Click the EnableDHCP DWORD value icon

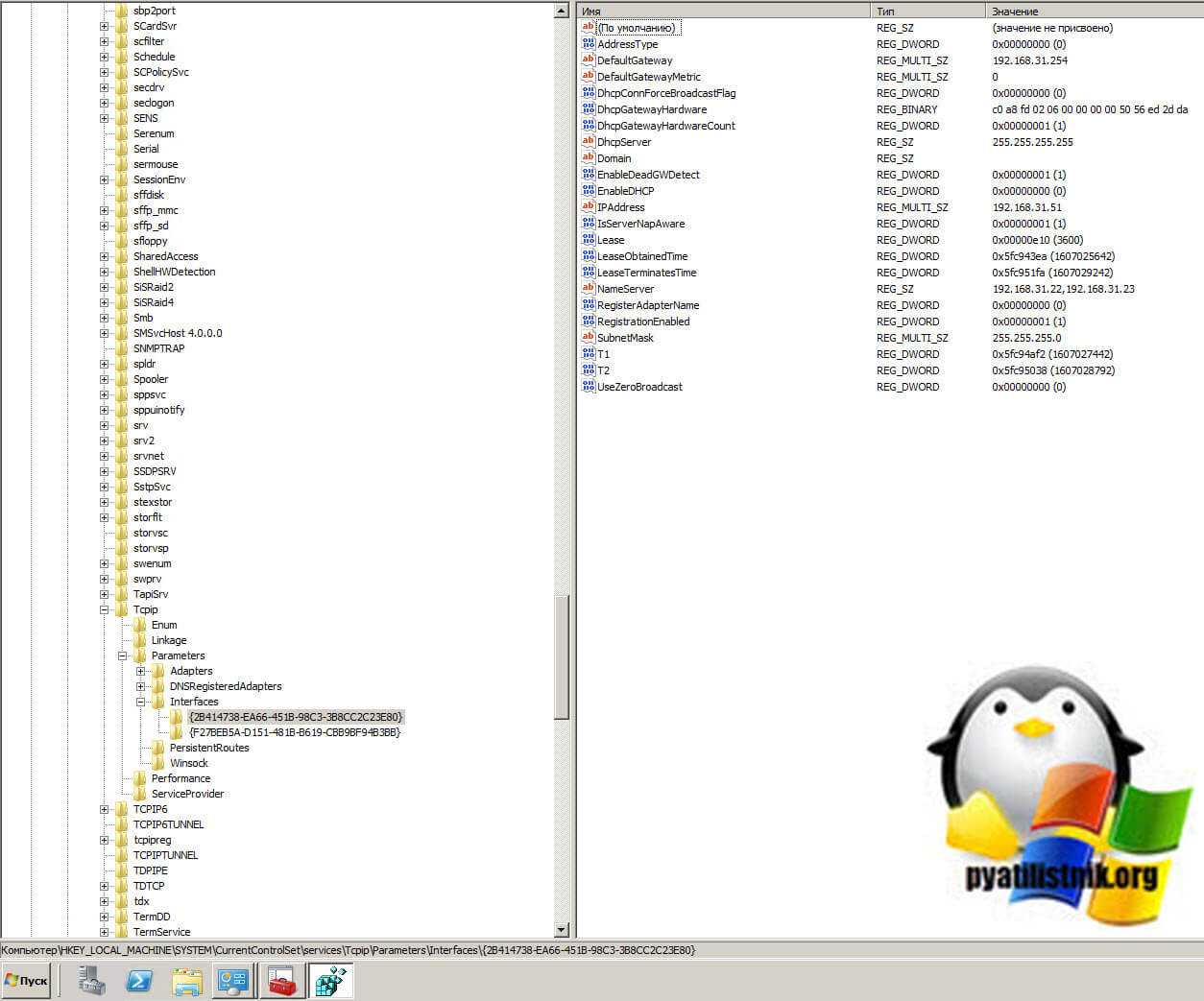[x=589, y=191]
